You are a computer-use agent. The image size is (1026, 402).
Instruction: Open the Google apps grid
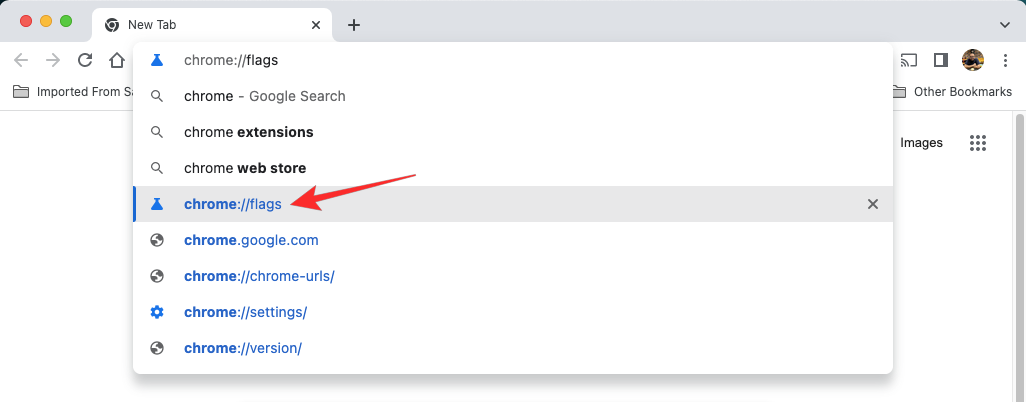point(978,143)
